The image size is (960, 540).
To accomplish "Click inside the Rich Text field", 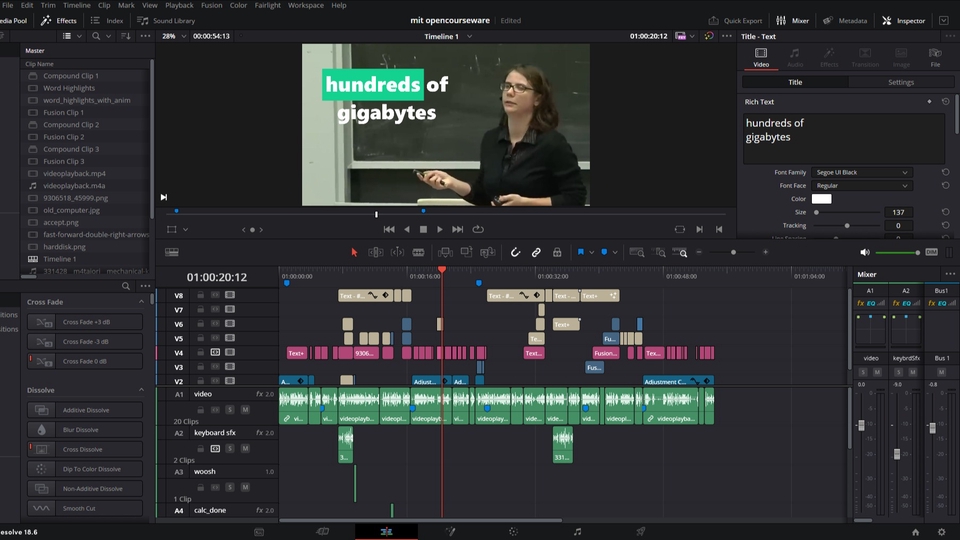I will point(844,139).
